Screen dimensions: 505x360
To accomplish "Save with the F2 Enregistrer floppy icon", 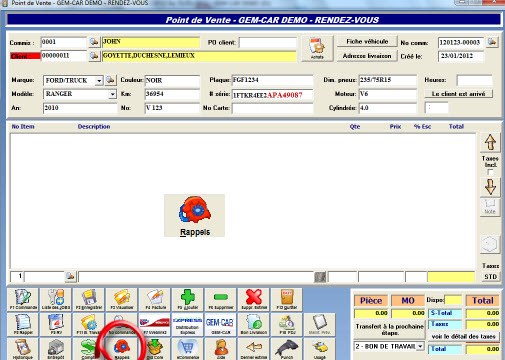I will click(89, 299).
